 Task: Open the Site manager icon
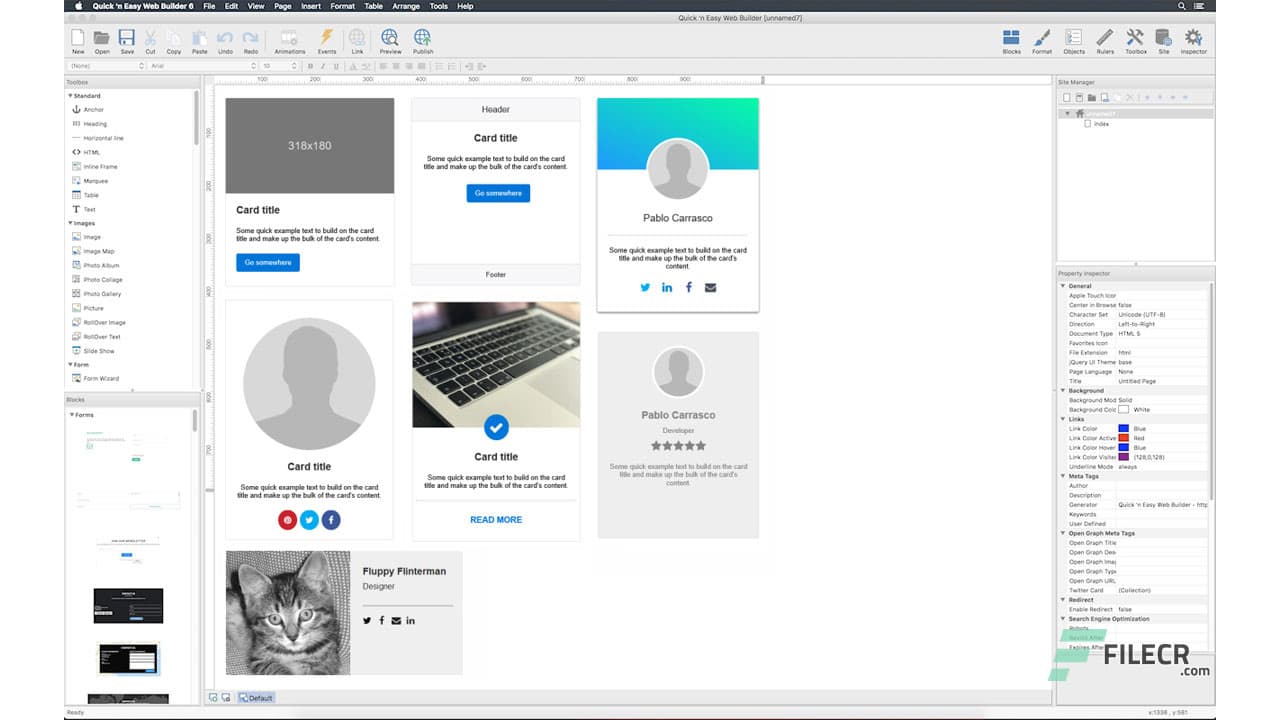pos(1163,40)
